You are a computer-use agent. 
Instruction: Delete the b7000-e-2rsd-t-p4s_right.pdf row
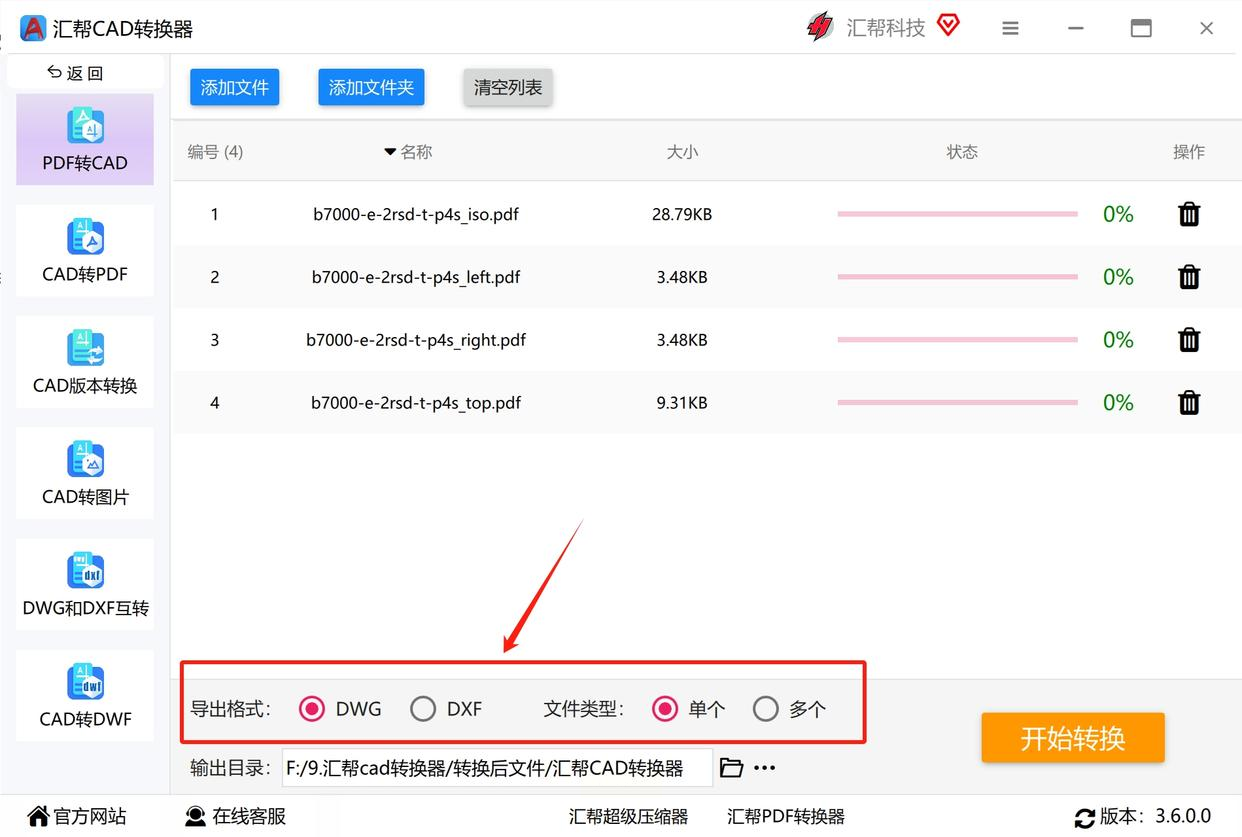click(1189, 340)
